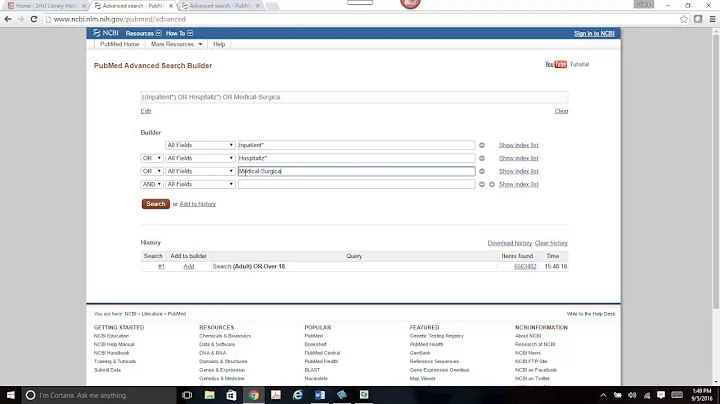Screen dimensions: 720x404
Task: Click Edit under the query box
Action: click(x=146, y=111)
